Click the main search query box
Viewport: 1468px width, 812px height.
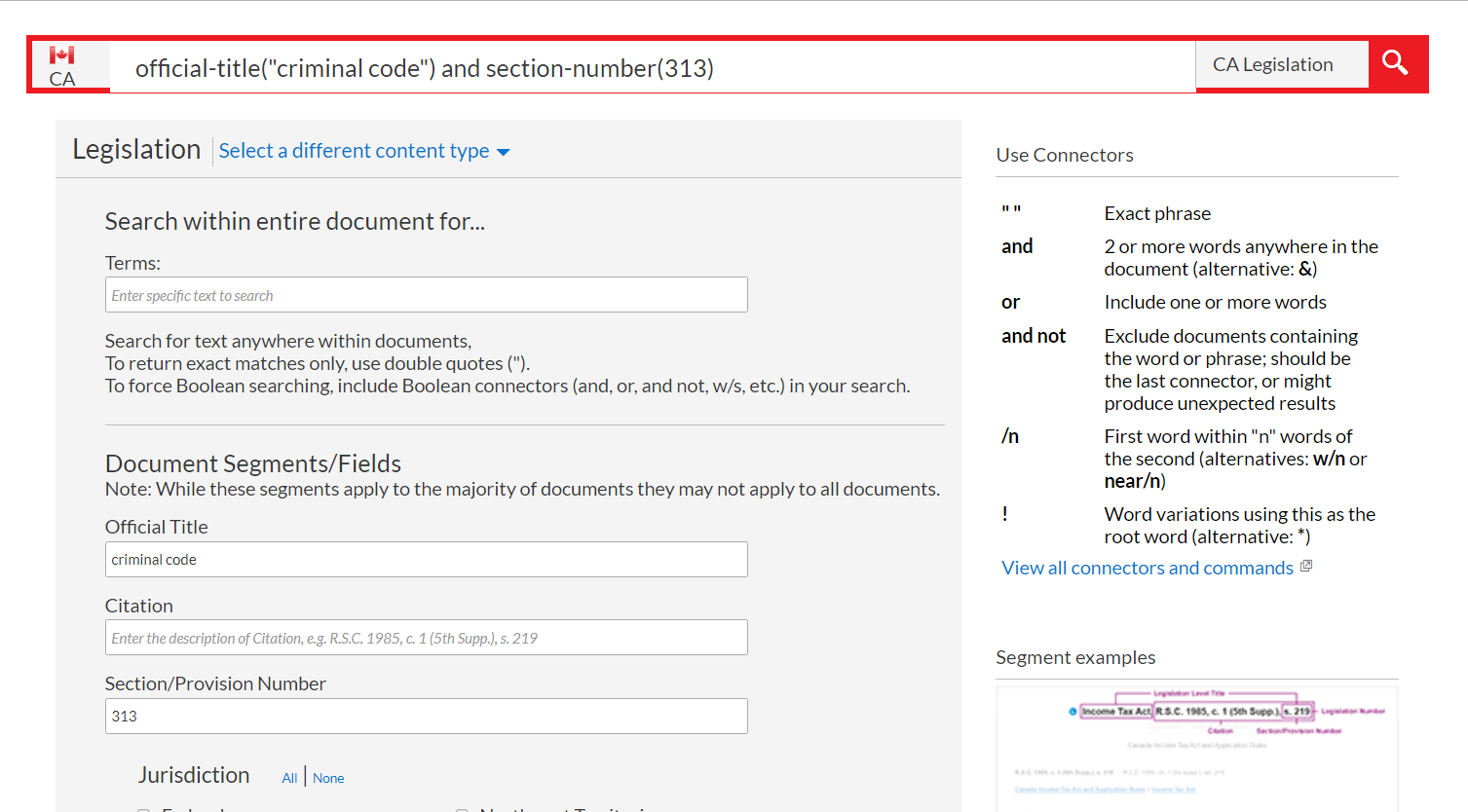point(651,68)
